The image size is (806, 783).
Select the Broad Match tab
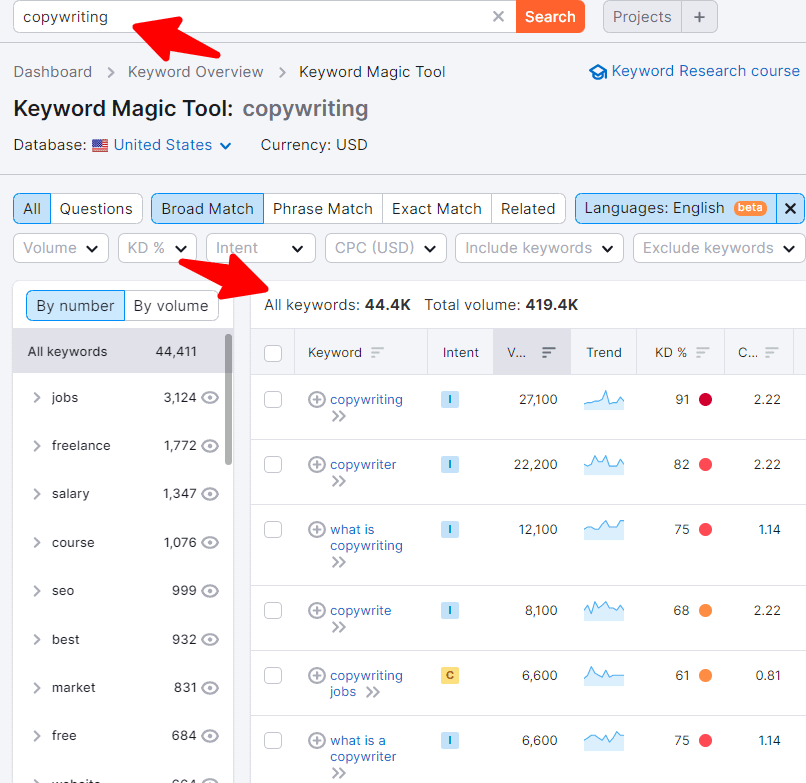208,208
